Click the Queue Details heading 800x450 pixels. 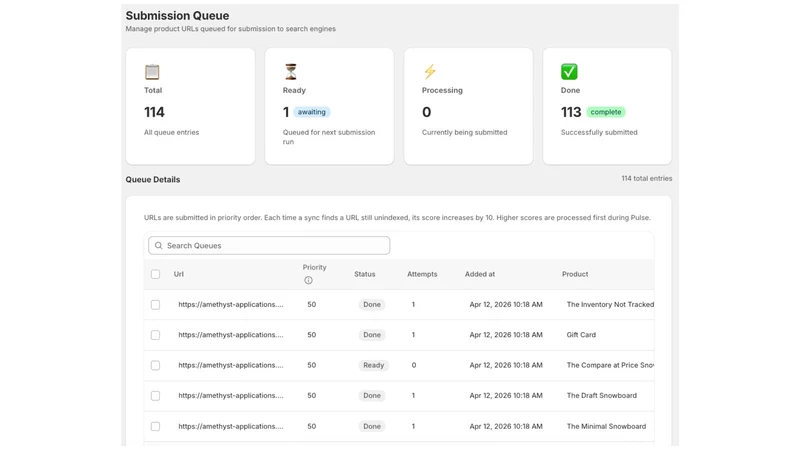[153, 180]
